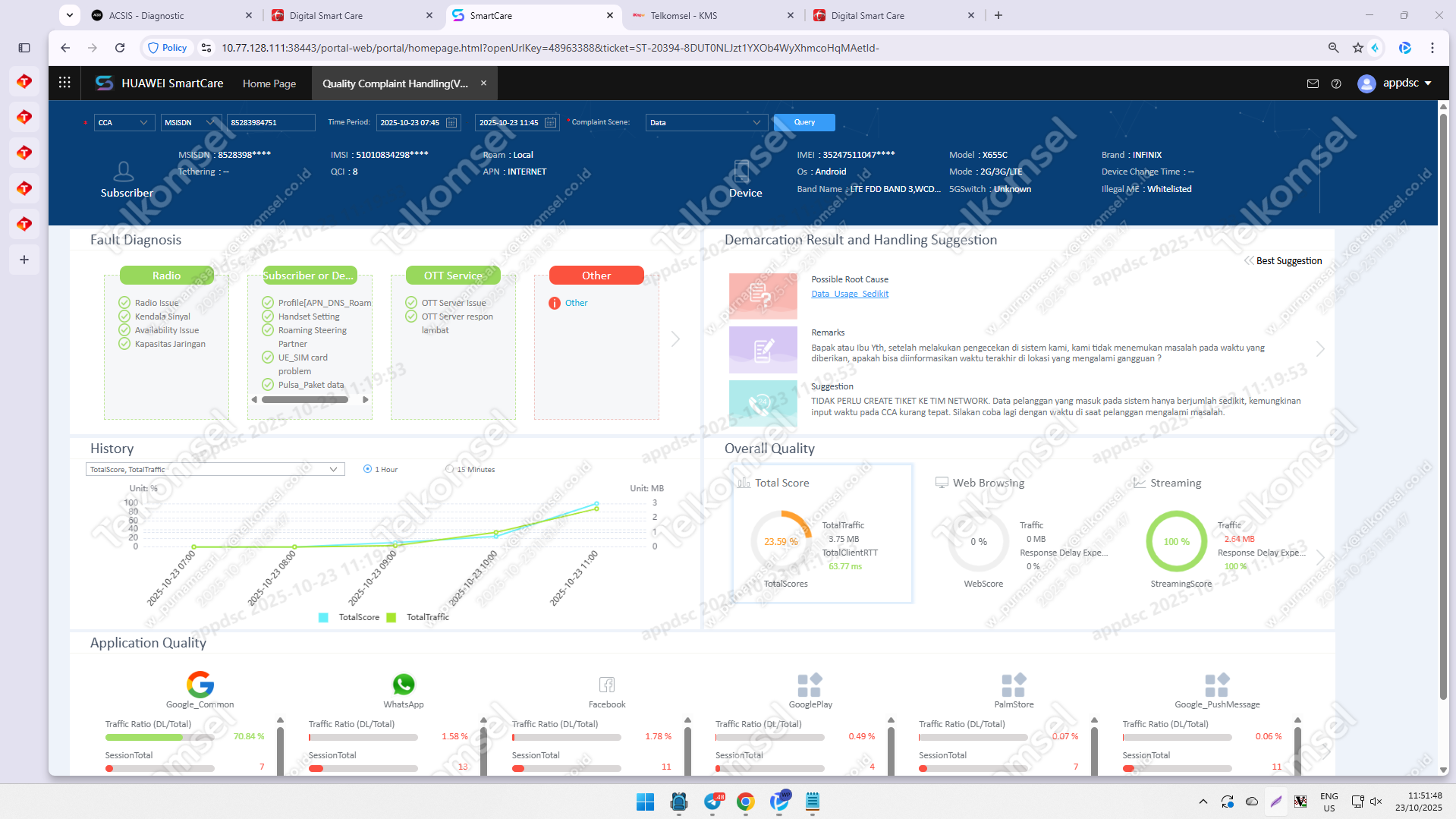Expand next Fault Diagnosis categories arrow
Image resolution: width=1456 pixels, height=819 pixels.
[675, 339]
